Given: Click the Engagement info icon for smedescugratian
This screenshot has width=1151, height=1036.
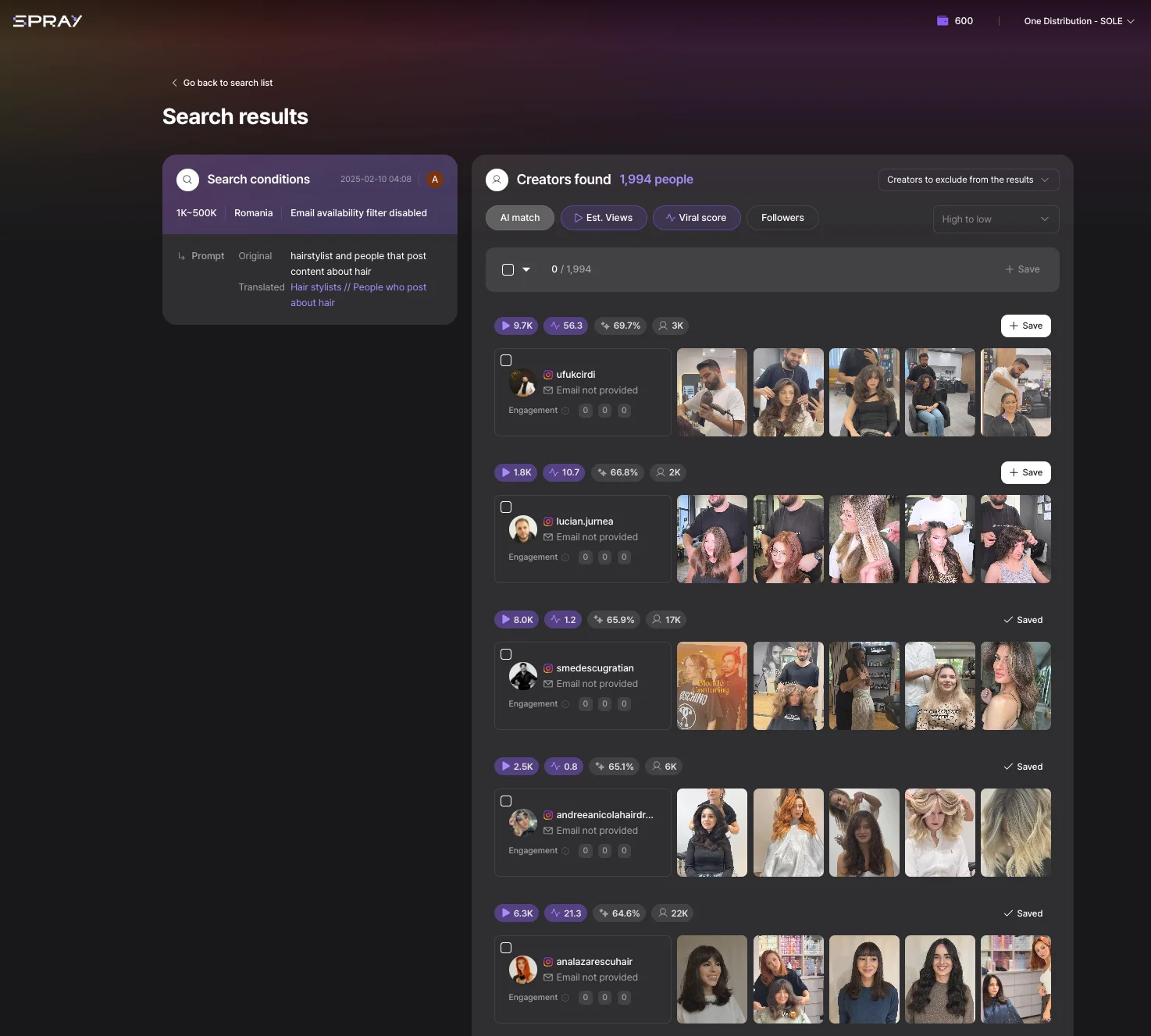Looking at the screenshot, I should 565,704.
